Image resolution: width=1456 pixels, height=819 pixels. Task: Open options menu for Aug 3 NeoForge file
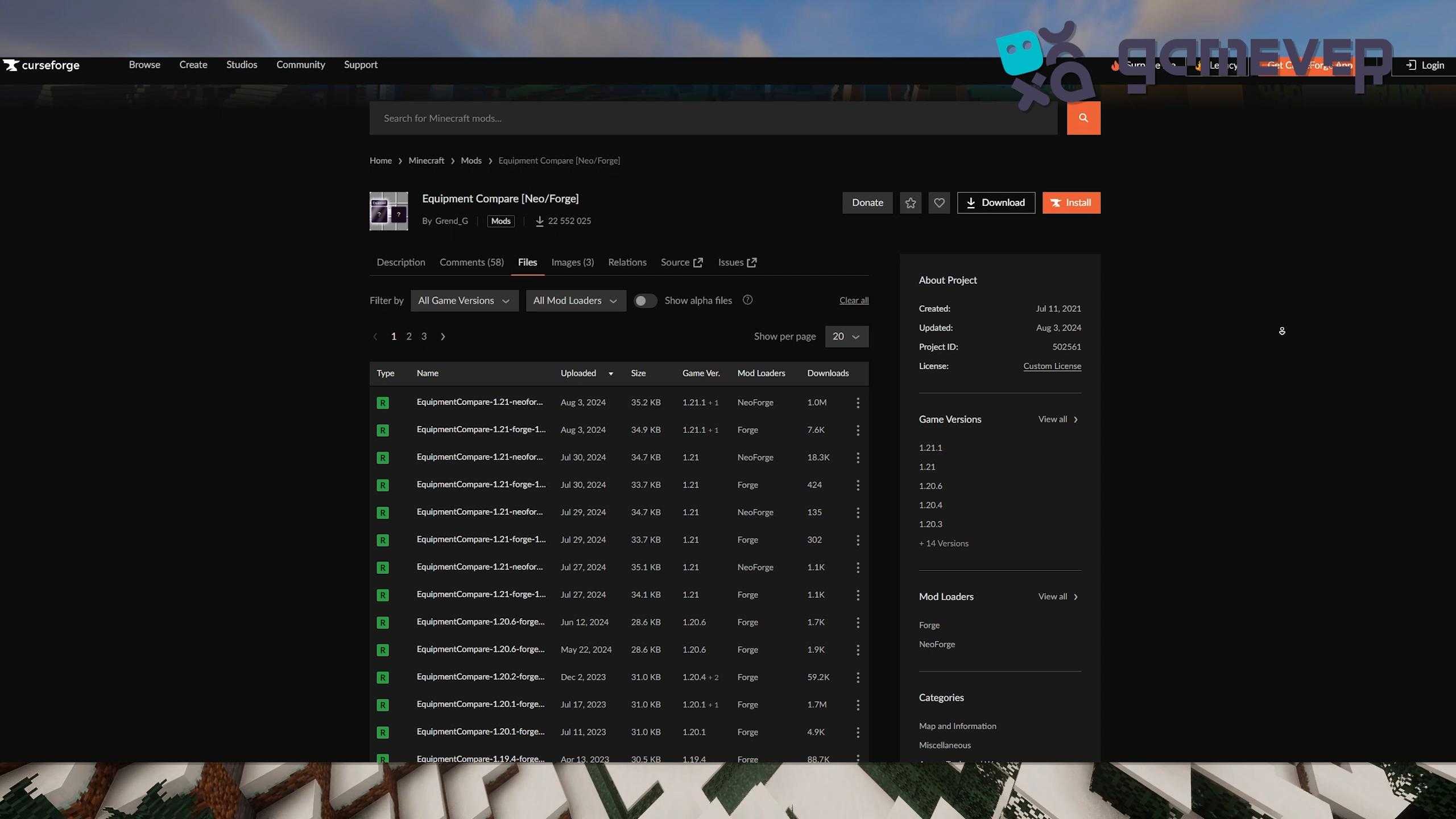[858, 403]
